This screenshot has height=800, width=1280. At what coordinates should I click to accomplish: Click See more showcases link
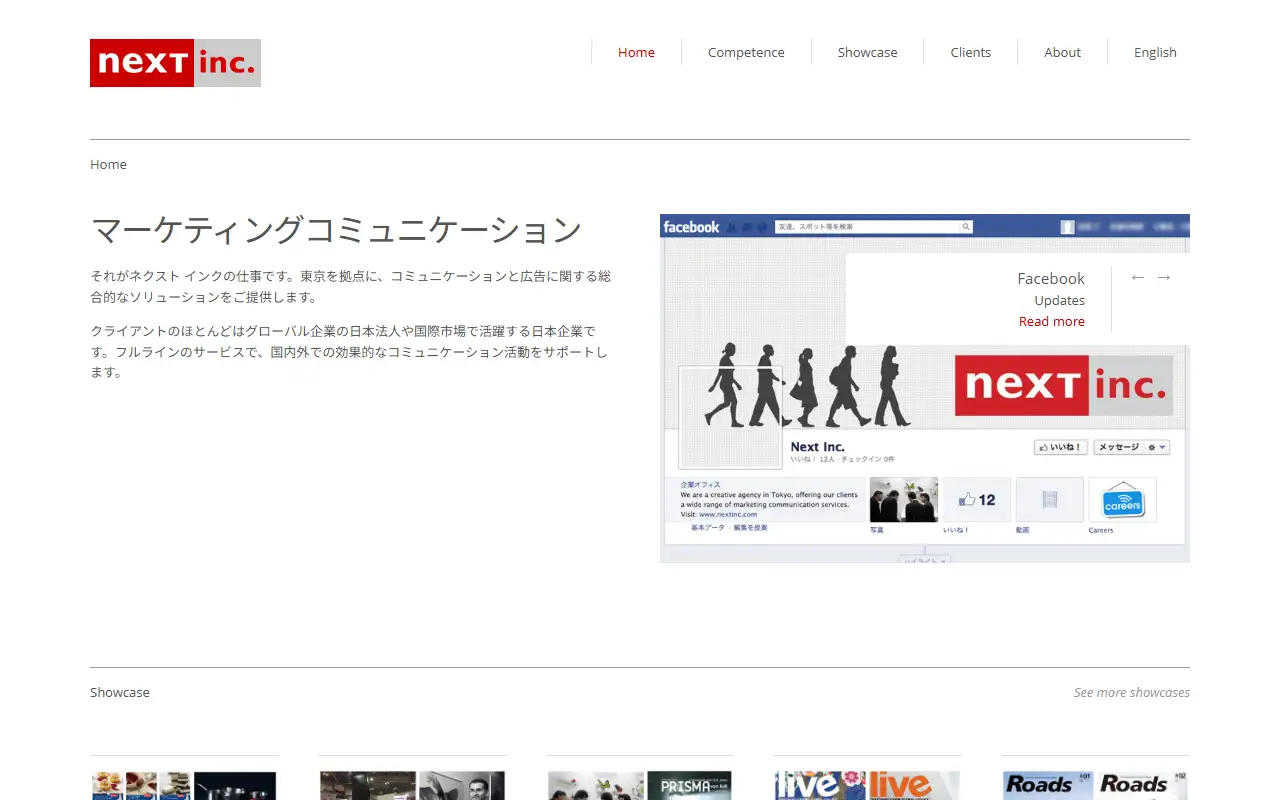click(1132, 692)
